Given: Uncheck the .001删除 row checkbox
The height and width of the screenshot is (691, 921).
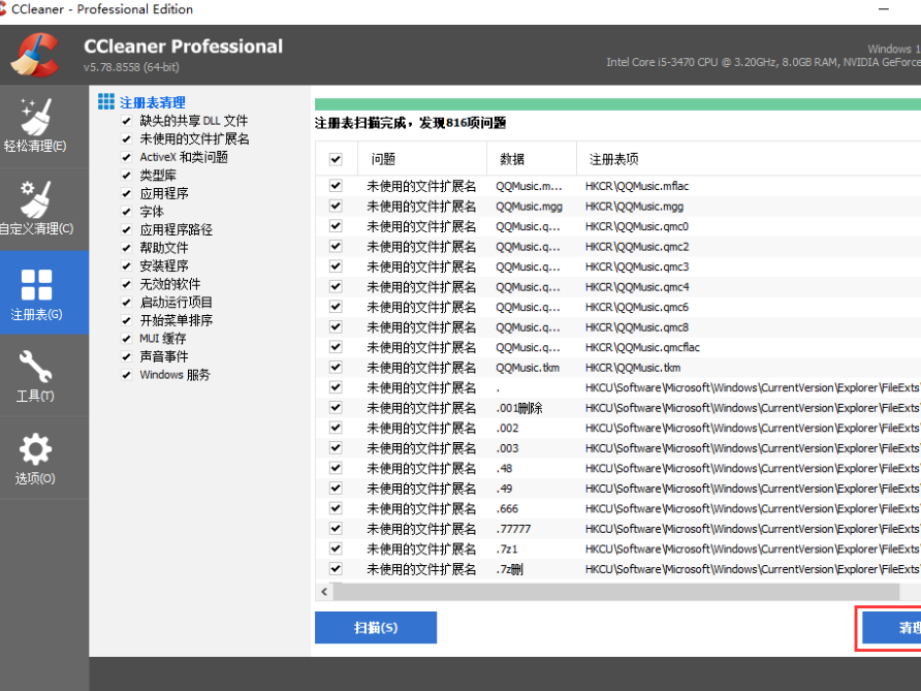Looking at the screenshot, I should [335, 408].
